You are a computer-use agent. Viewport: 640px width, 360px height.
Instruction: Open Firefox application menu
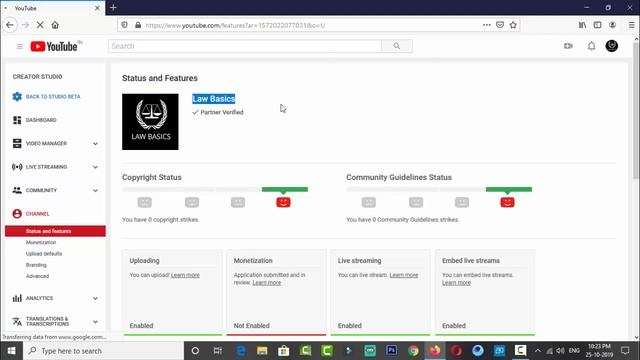631,25
